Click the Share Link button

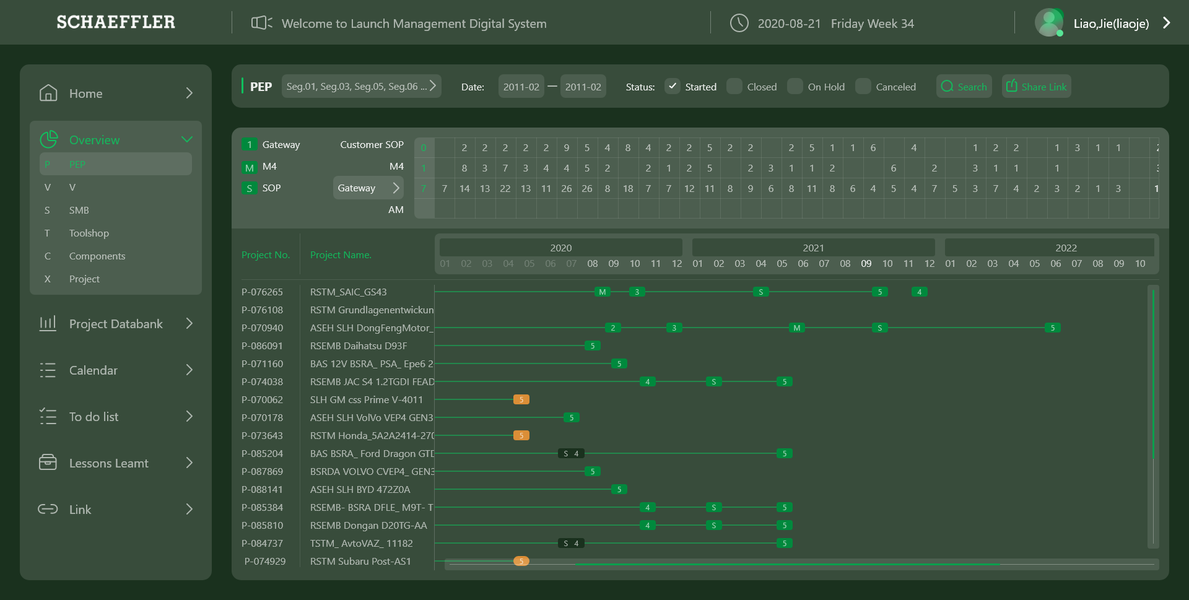(x=1036, y=86)
